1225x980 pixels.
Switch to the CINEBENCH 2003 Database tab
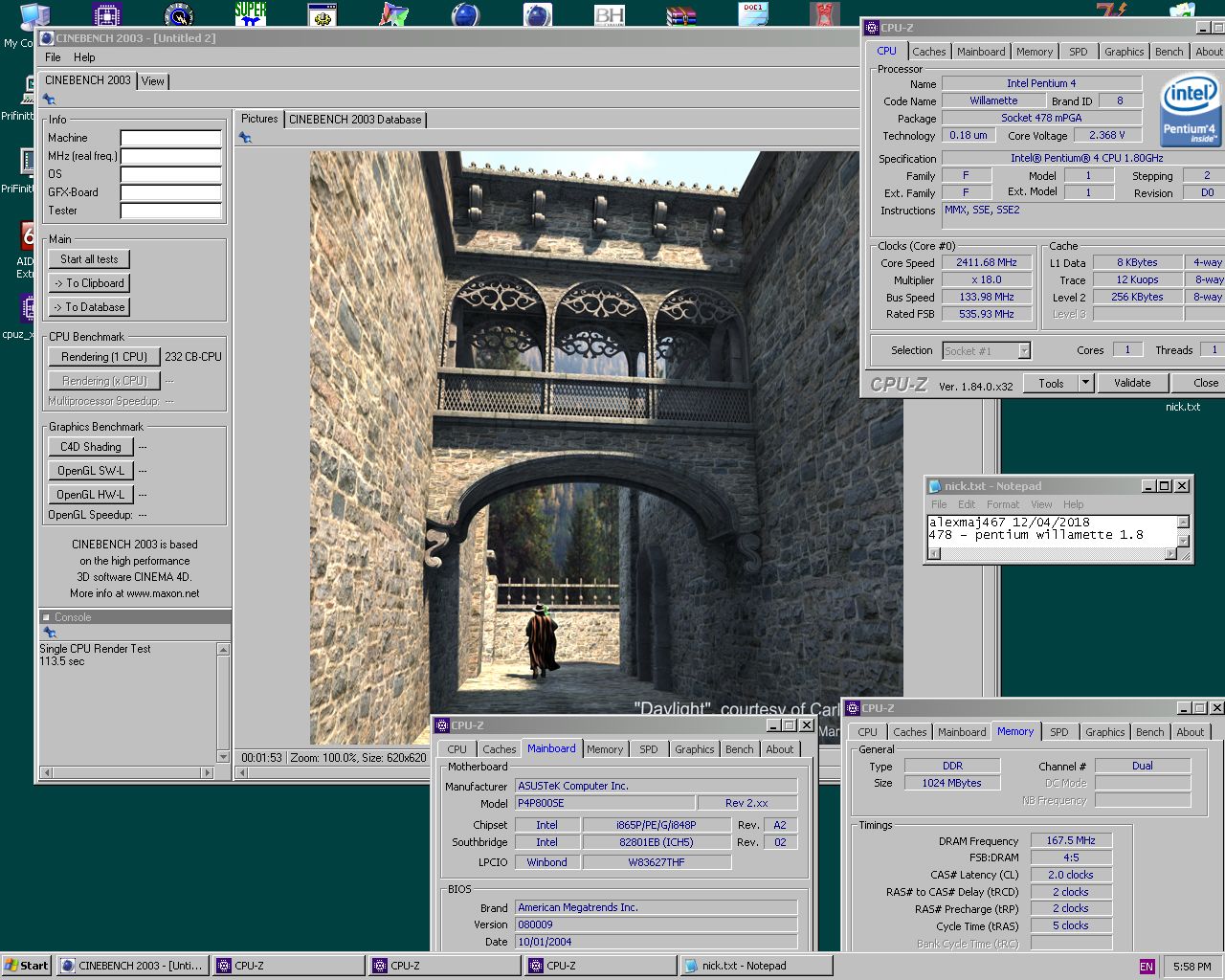click(x=355, y=120)
